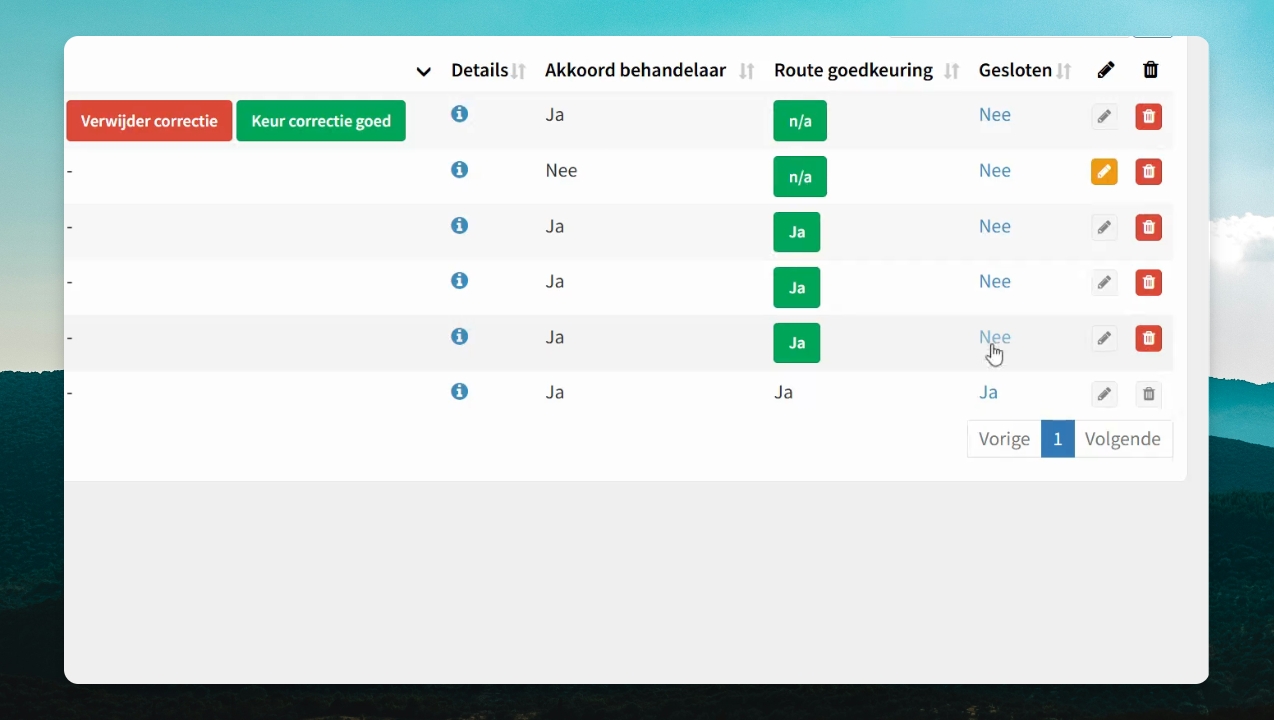Click the orange pencil edit button
This screenshot has height=720, width=1274.
1104,172
